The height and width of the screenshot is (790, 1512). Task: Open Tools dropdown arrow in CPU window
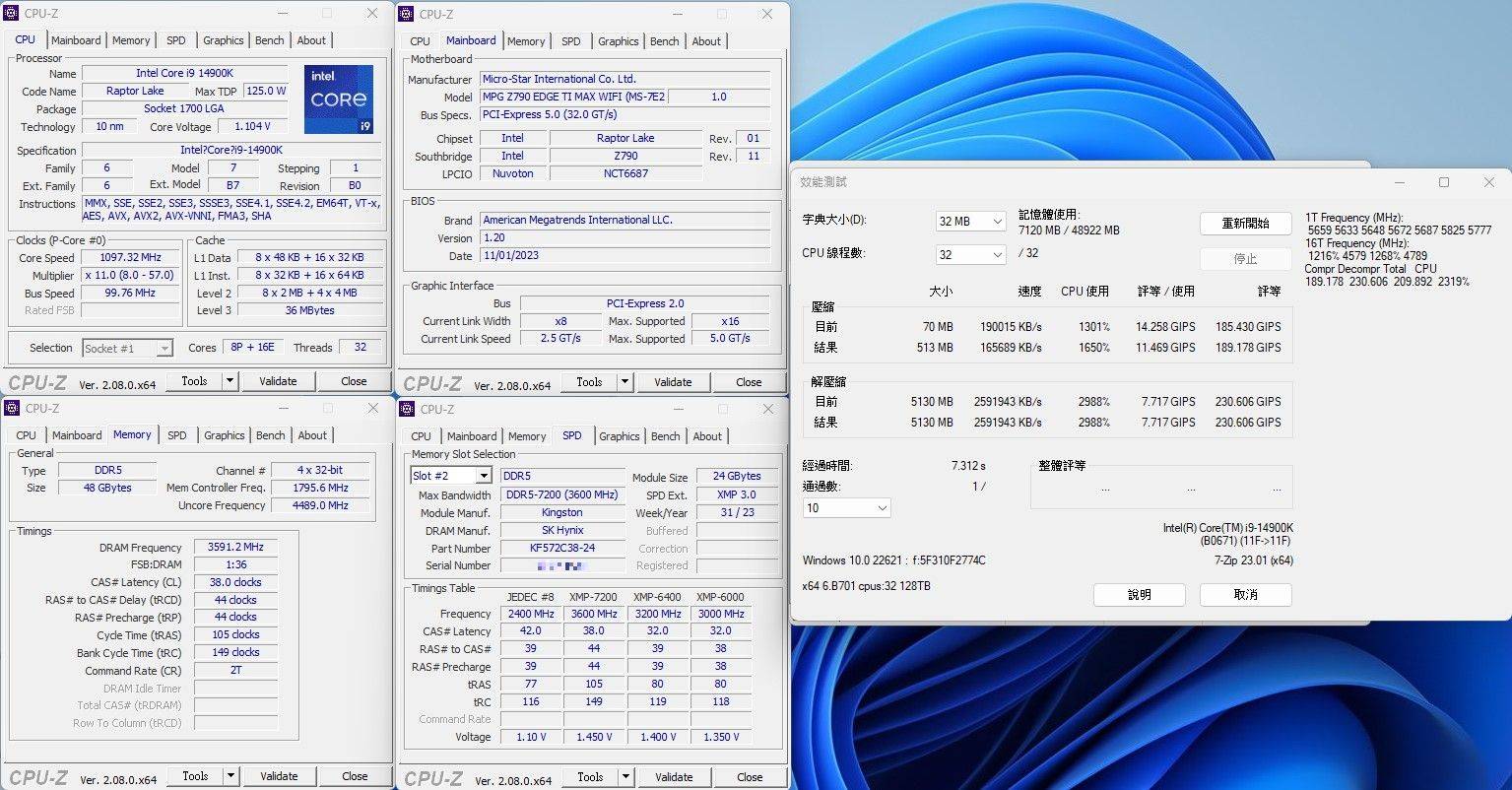point(230,381)
